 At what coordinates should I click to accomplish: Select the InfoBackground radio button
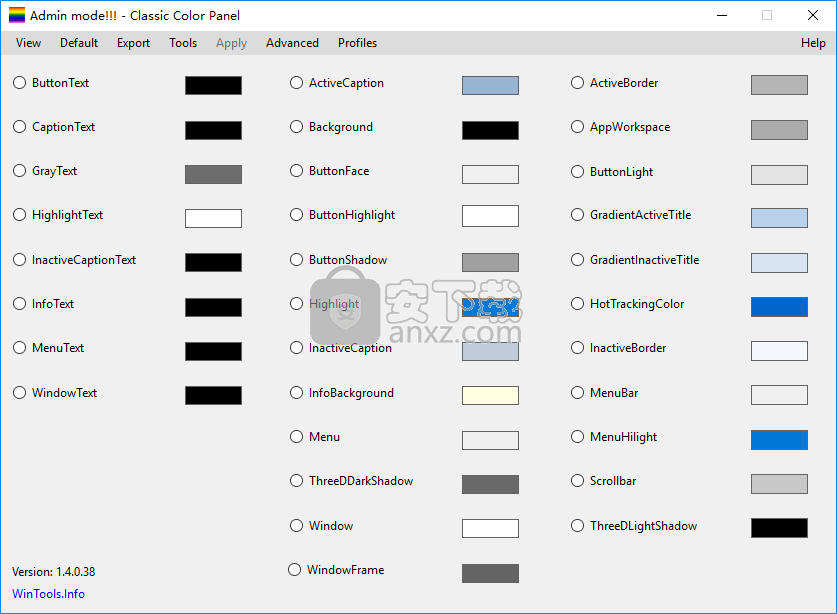(296, 393)
